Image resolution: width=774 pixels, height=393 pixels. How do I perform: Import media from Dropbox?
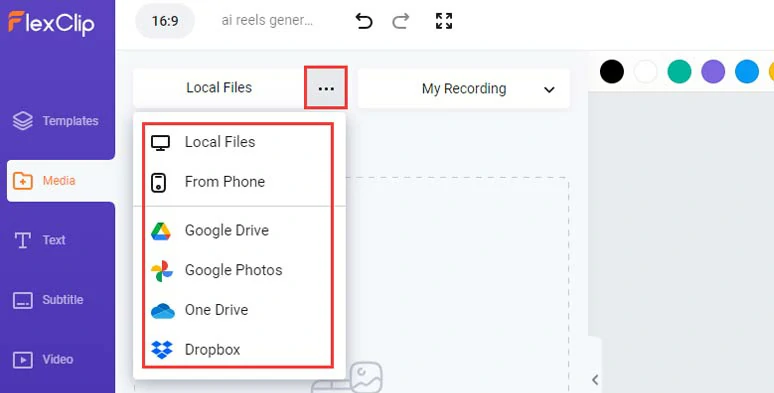[x=238, y=350]
